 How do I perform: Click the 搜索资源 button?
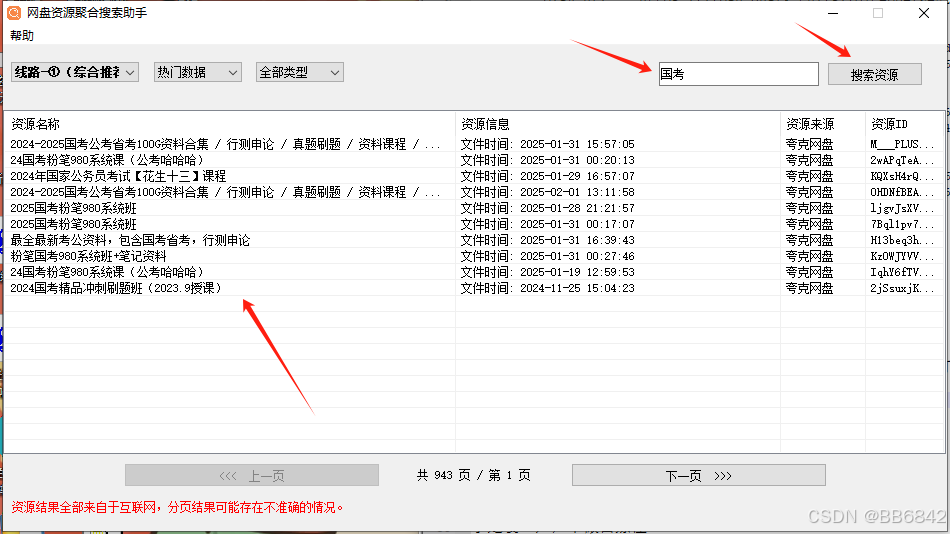(x=874, y=75)
